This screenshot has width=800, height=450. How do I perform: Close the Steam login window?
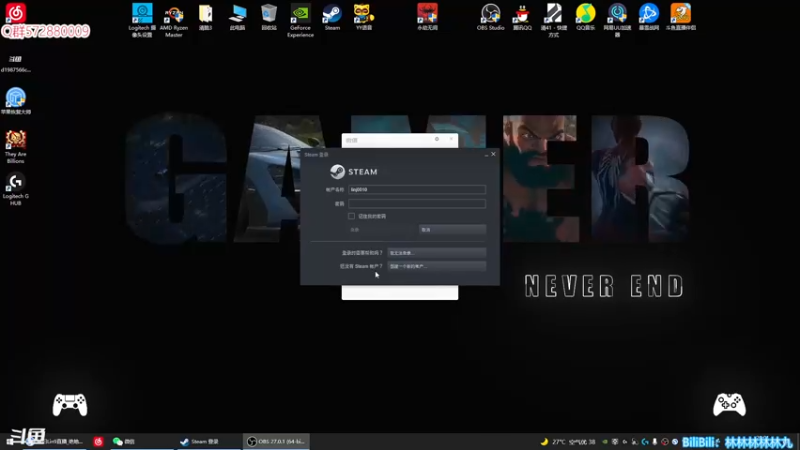coord(493,154)
